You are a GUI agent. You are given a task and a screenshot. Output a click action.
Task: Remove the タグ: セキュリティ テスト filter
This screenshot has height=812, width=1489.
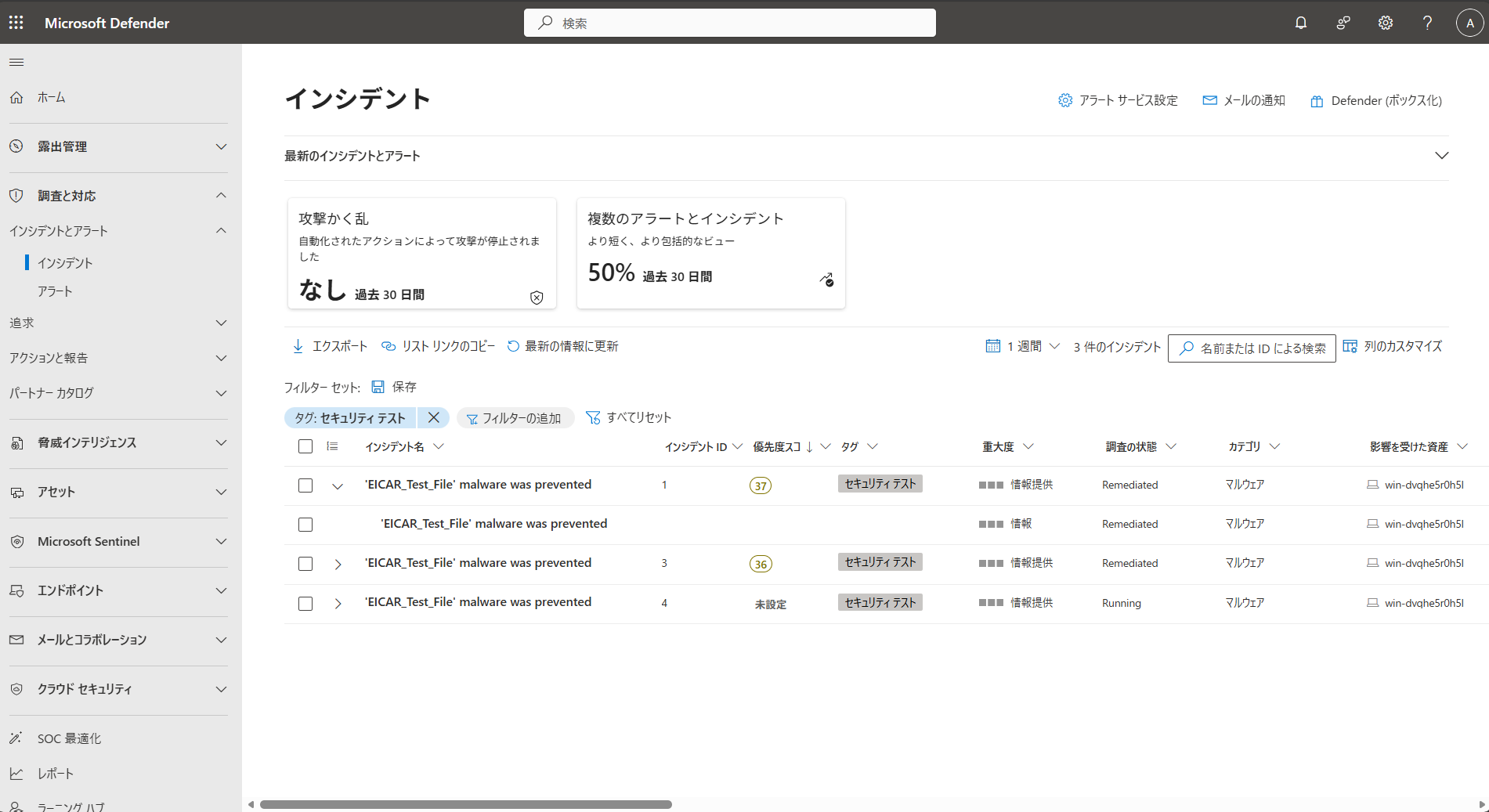pyautogui.click(x=433, y=417)
